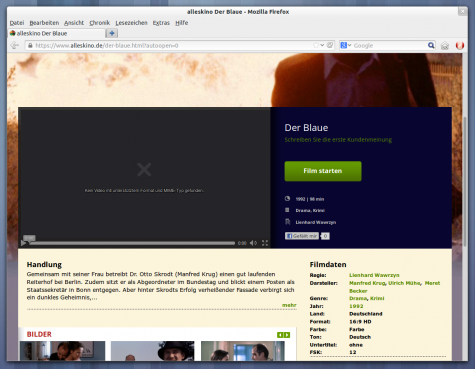Screen dimensions: 475x369
Task: Click director icon beside Lienhard Wawrzyn
Action: (288, 222)
